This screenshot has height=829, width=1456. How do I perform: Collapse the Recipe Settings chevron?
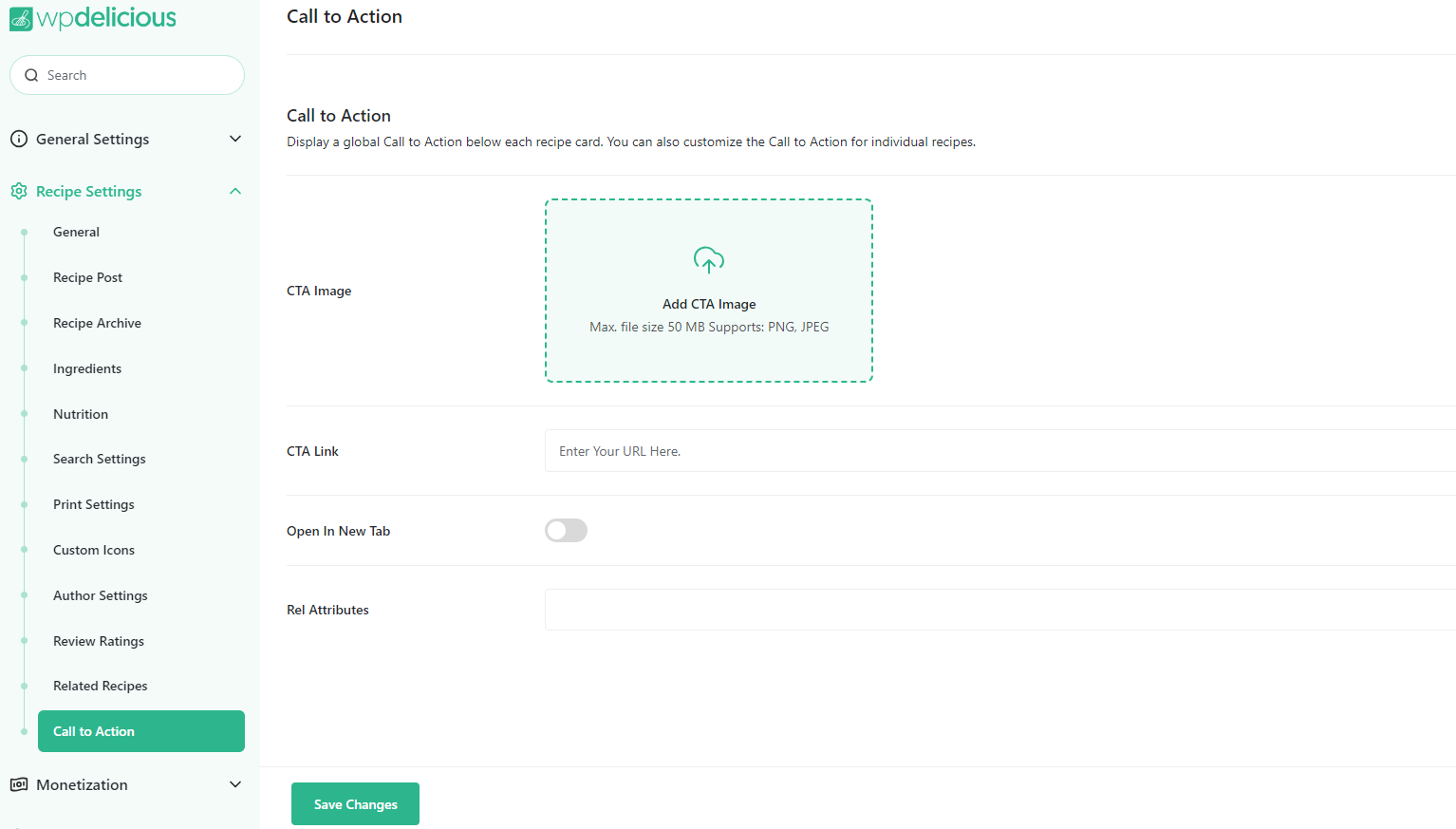pos(235,191)
